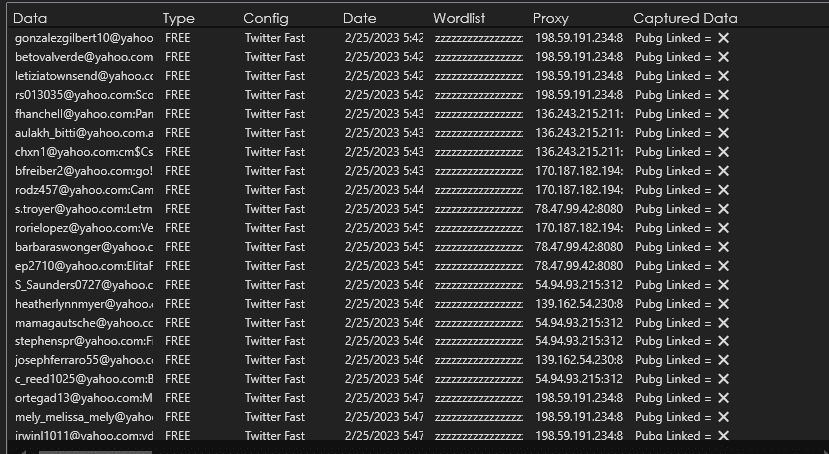
Task: Sort the list by Config column
Action: (265, 18)
